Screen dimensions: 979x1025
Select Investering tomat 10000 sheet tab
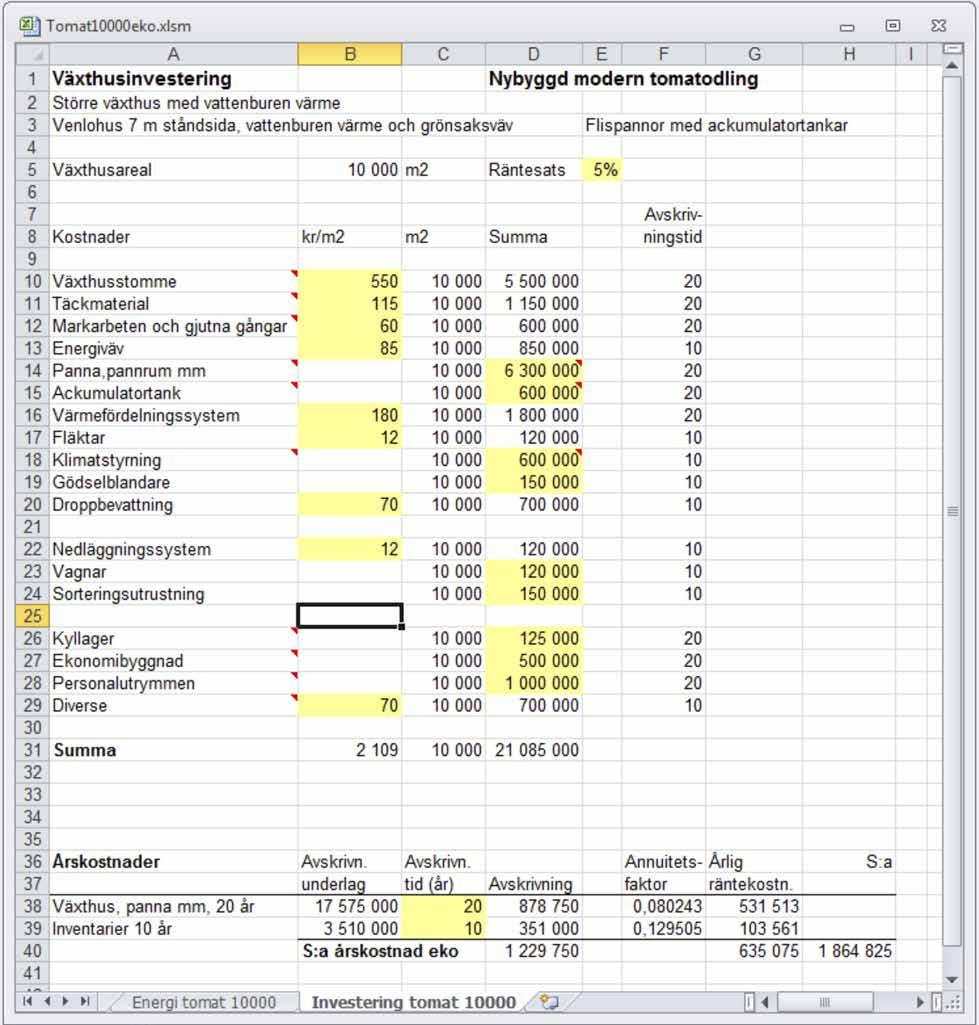tap(414, 1002)
